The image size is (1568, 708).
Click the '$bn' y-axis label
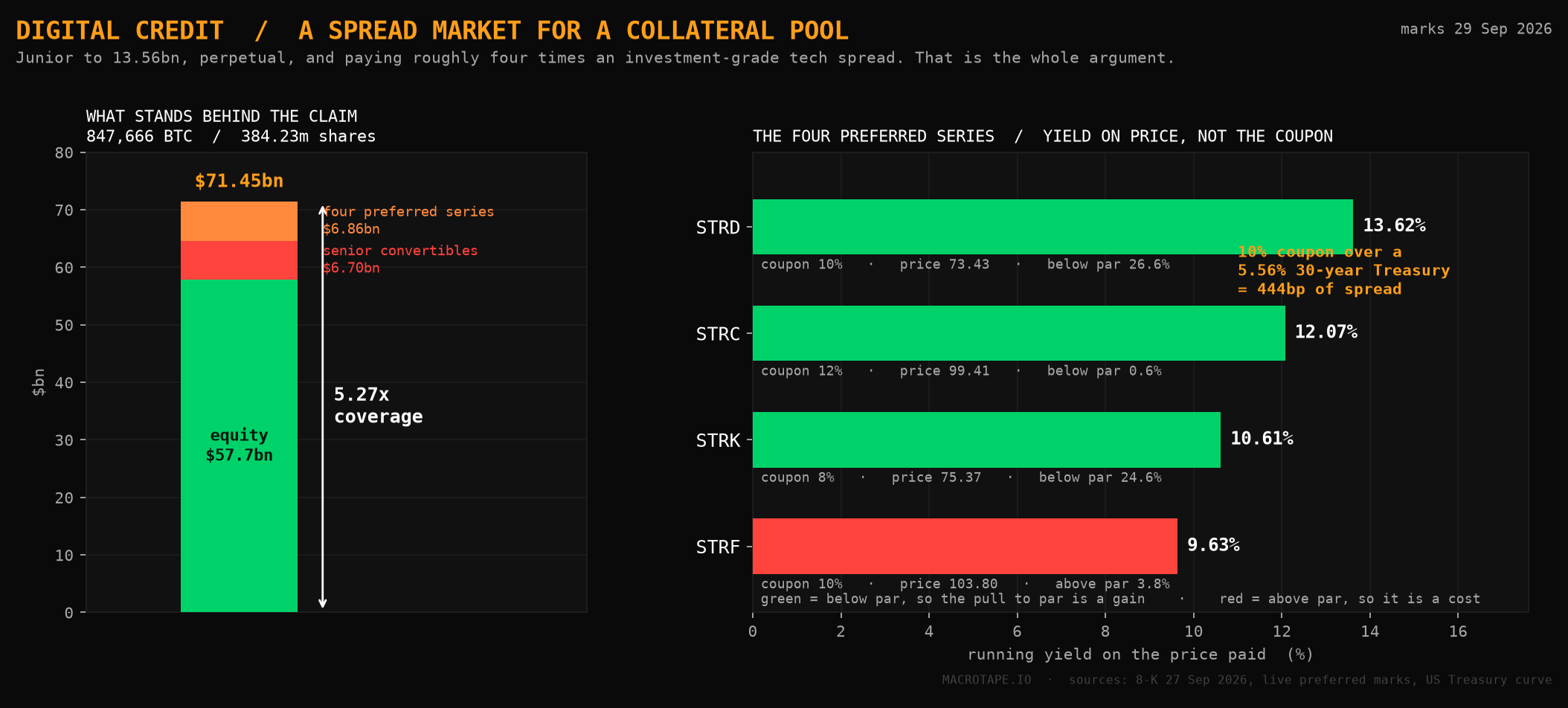39,382
